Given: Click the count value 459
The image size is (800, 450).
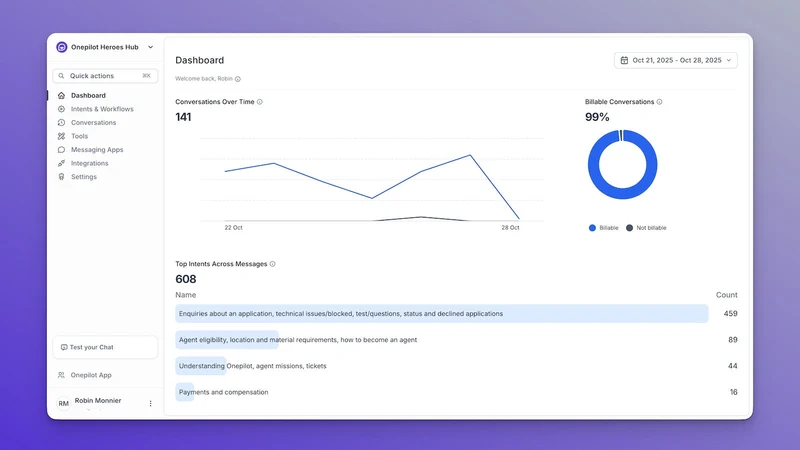Looking at the screenshot, I should pos(730,314).
